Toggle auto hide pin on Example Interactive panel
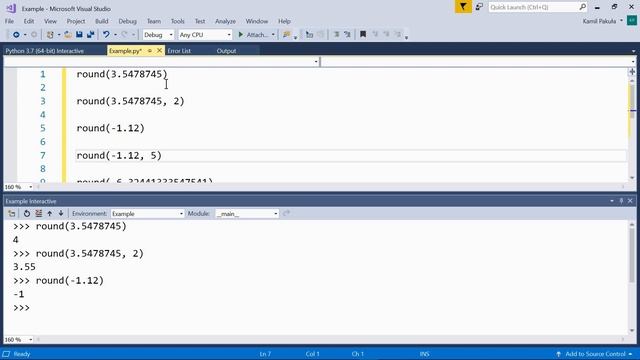The image size is (640, 360). point(621,201)
